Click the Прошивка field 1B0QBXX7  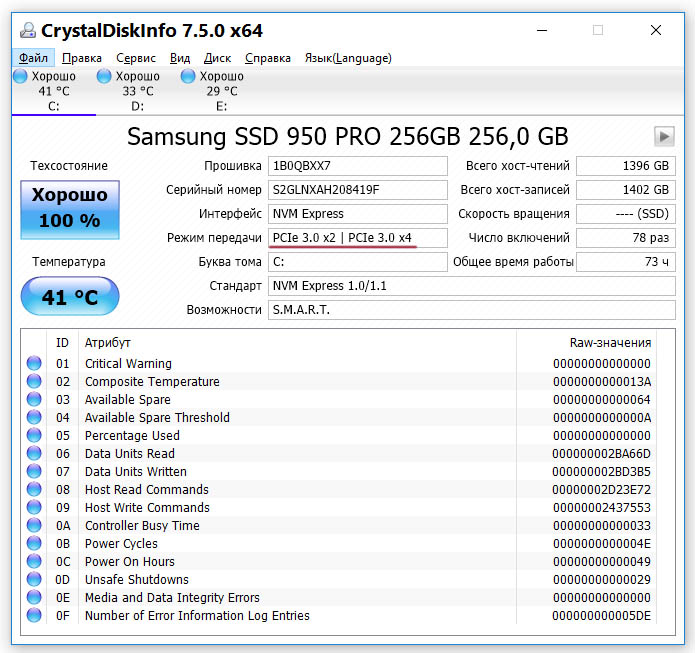357,166
